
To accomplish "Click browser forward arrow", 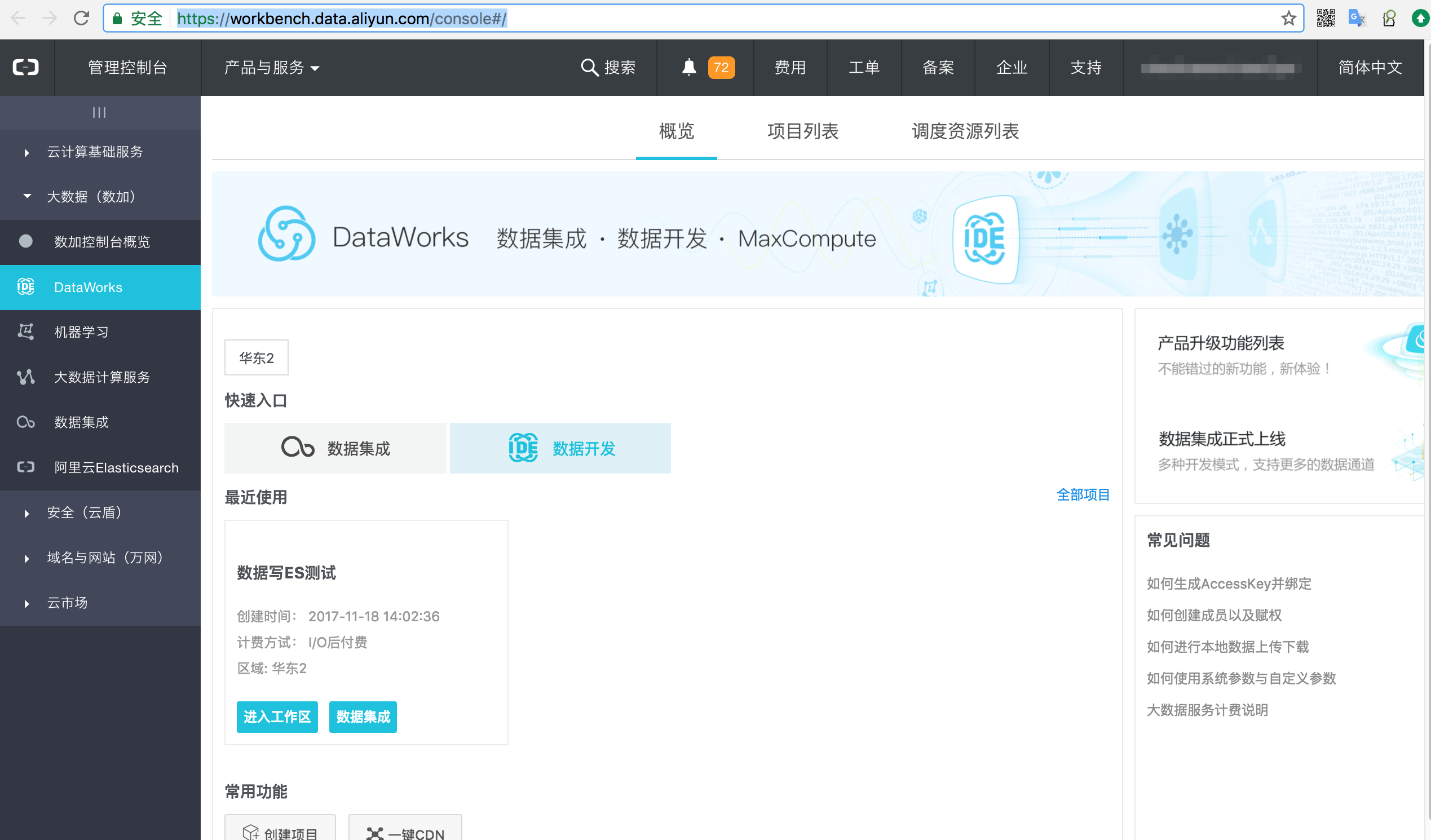I will tap(50, 18).
